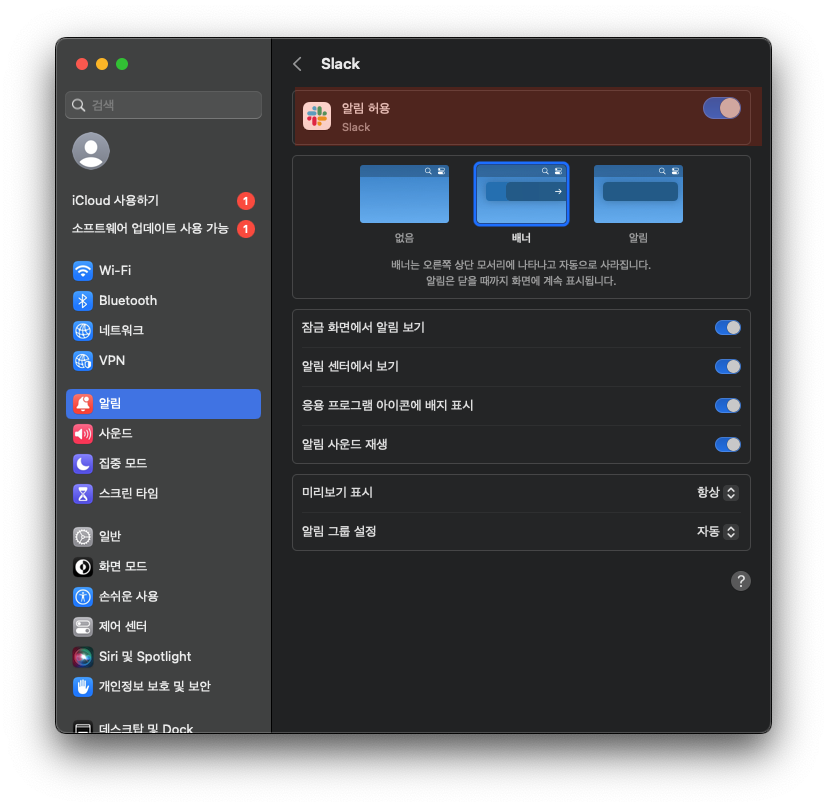
Task: Click the 화면 모드 icon
Action: [x=83, y=566]
